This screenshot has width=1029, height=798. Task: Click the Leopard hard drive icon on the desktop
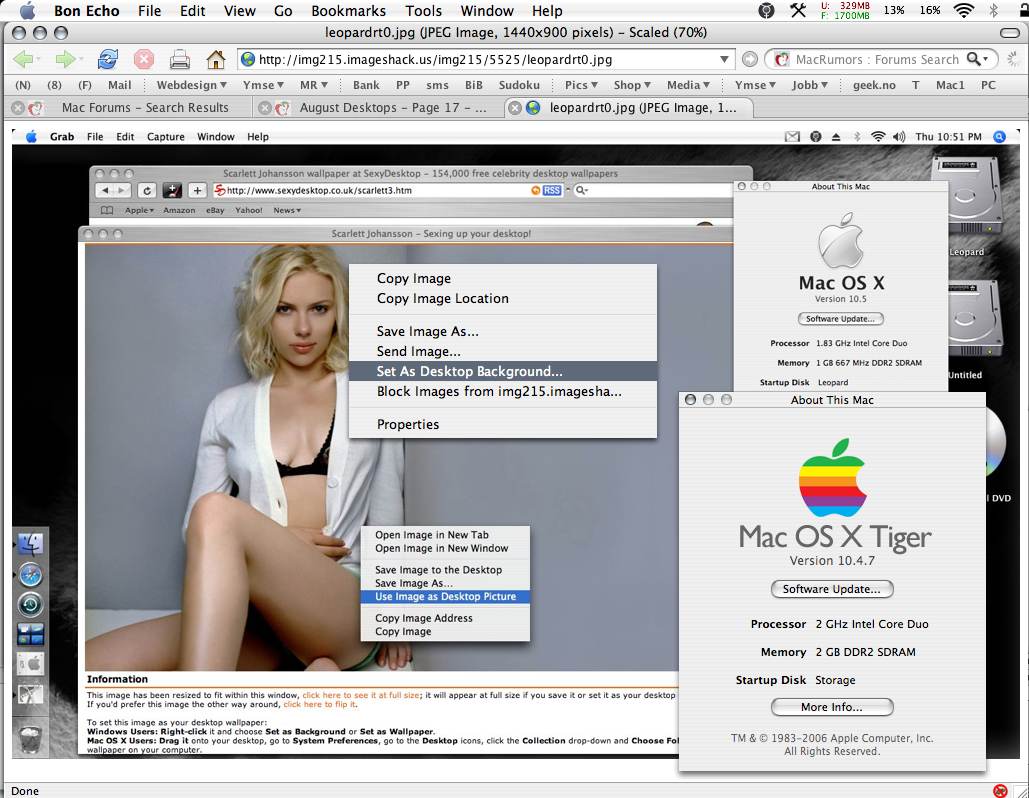point(969,197)
